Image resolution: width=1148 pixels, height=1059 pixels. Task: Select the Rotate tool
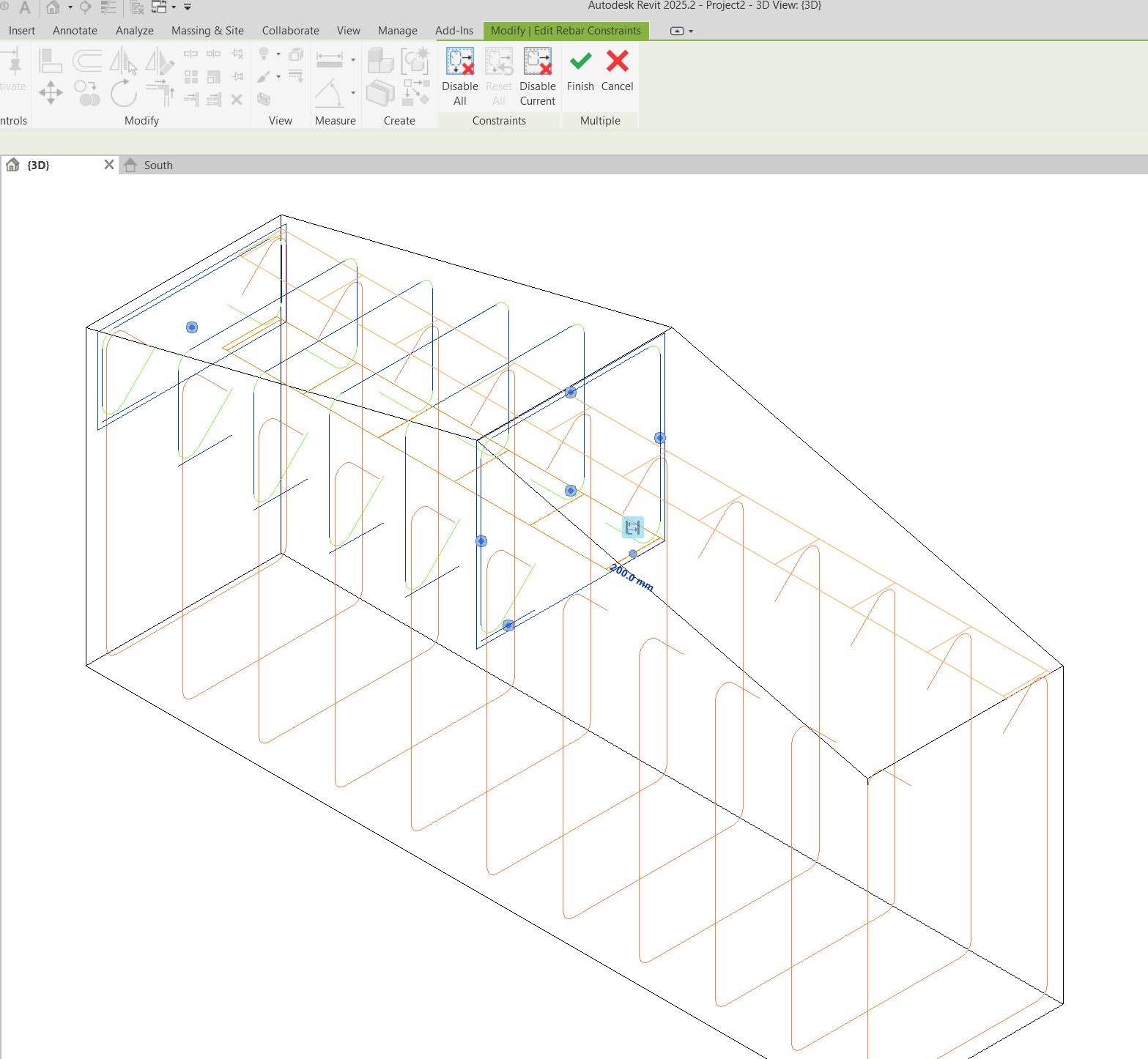tap(122, 94)
